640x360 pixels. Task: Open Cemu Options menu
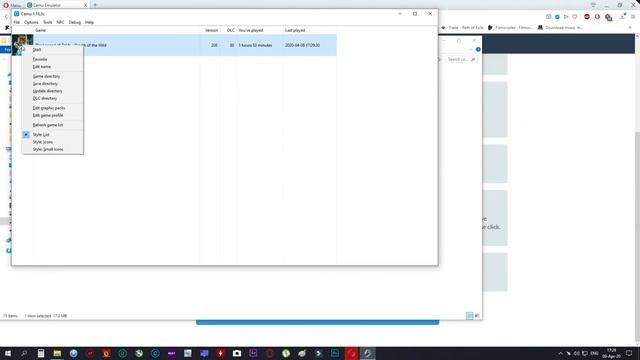click(x=31, y=22)
